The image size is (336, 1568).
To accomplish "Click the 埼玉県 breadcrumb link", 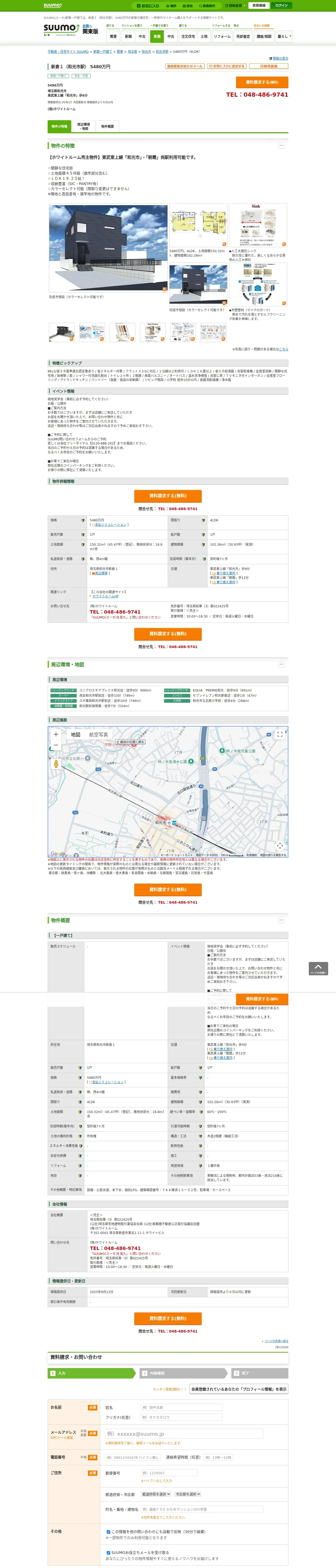I will point(132,52).
